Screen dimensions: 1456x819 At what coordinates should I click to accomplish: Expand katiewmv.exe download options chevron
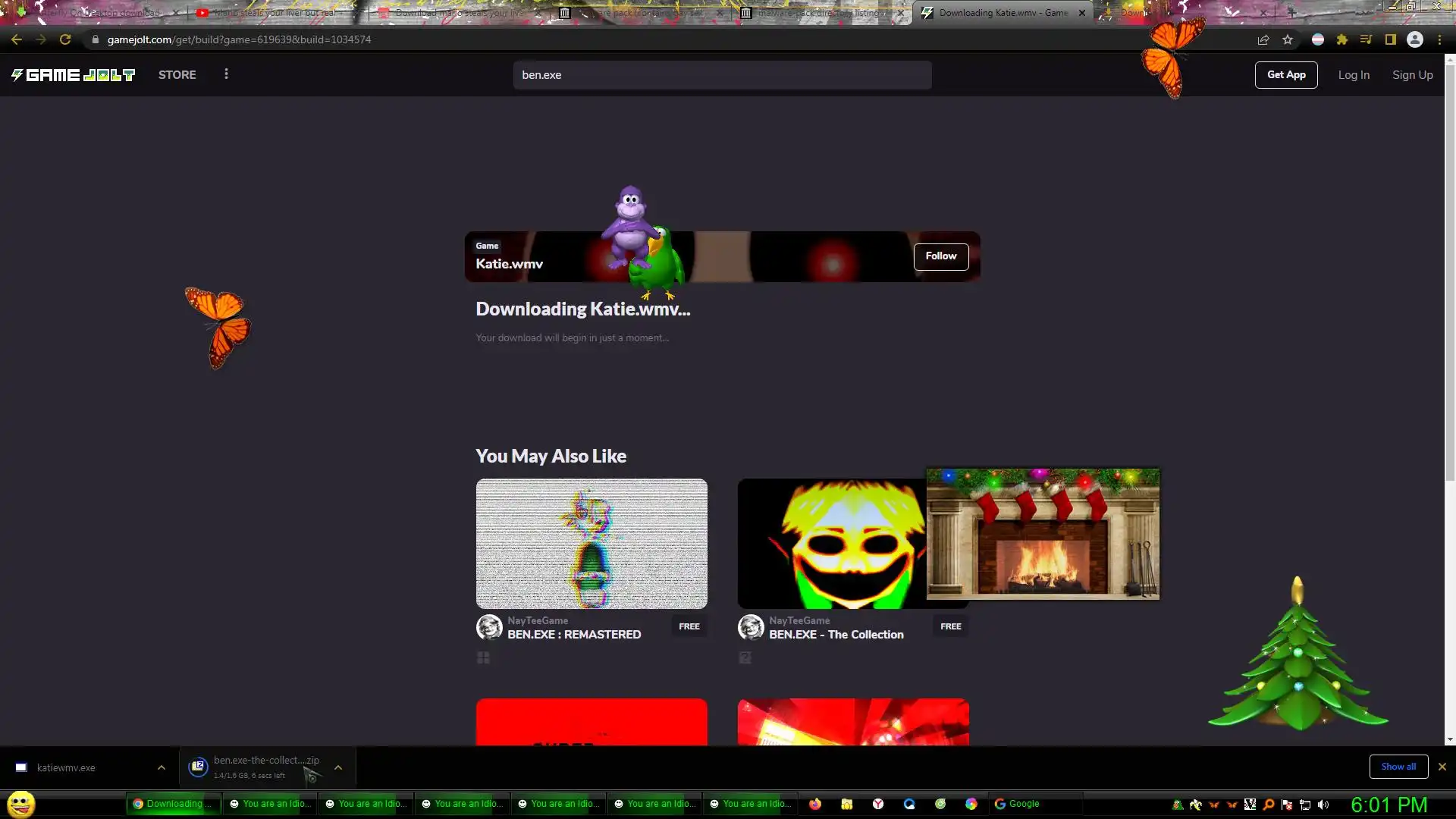pyautogui.click(x=162, y=767)
